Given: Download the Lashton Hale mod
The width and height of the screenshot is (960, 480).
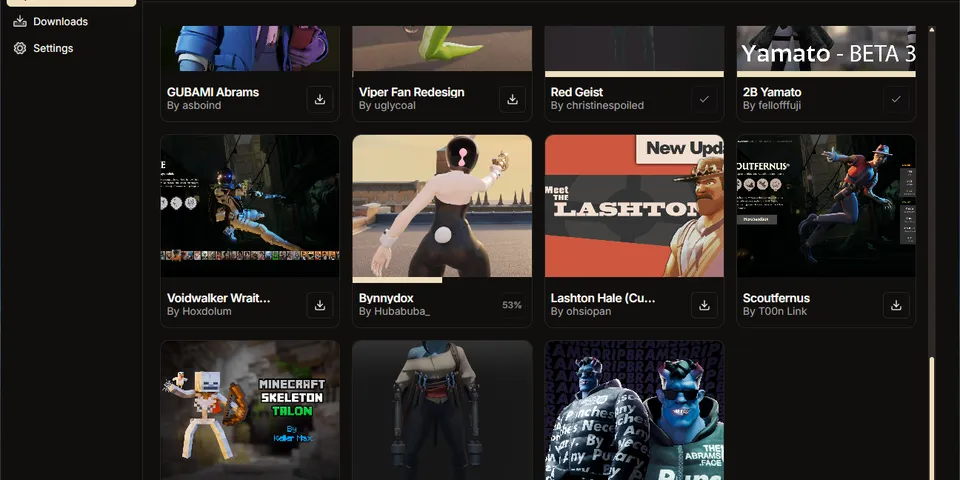Looking at the screenshot, I should coord(704,305).
